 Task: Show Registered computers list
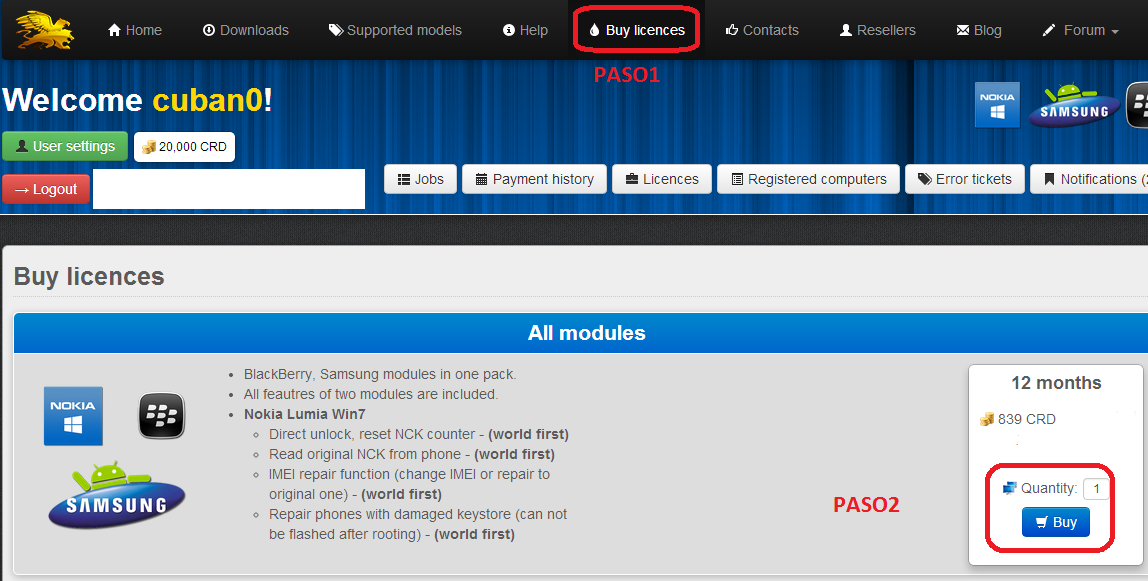point(808,179)
